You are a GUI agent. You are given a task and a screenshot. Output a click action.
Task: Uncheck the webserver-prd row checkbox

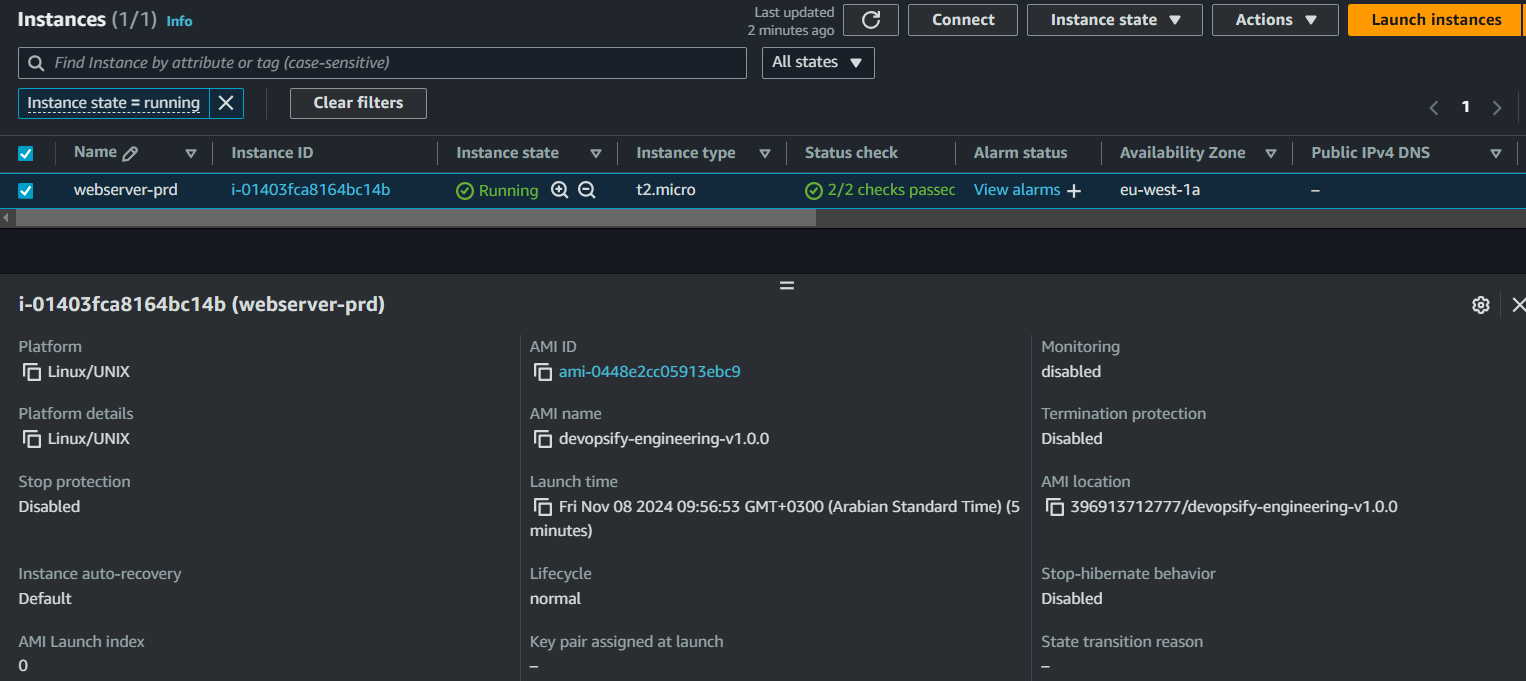26,190
